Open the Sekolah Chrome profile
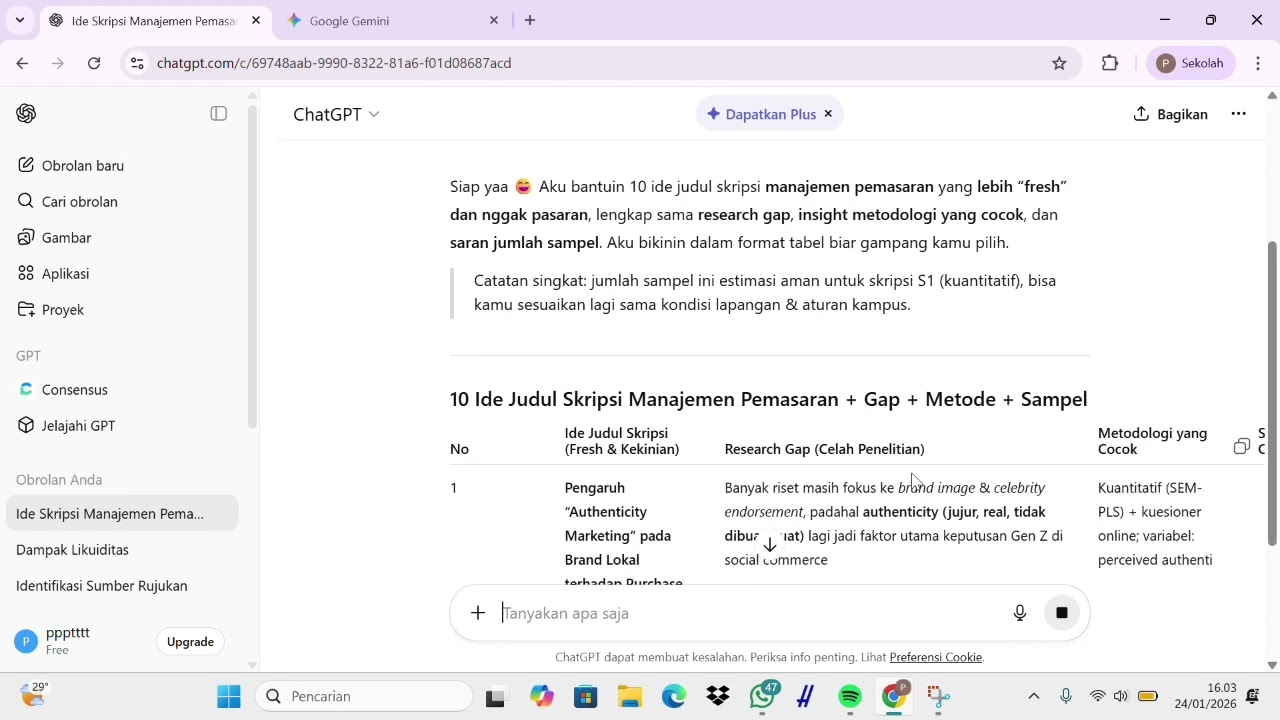This screenshot has height=720, width=1280. [x=1191, y=63]
